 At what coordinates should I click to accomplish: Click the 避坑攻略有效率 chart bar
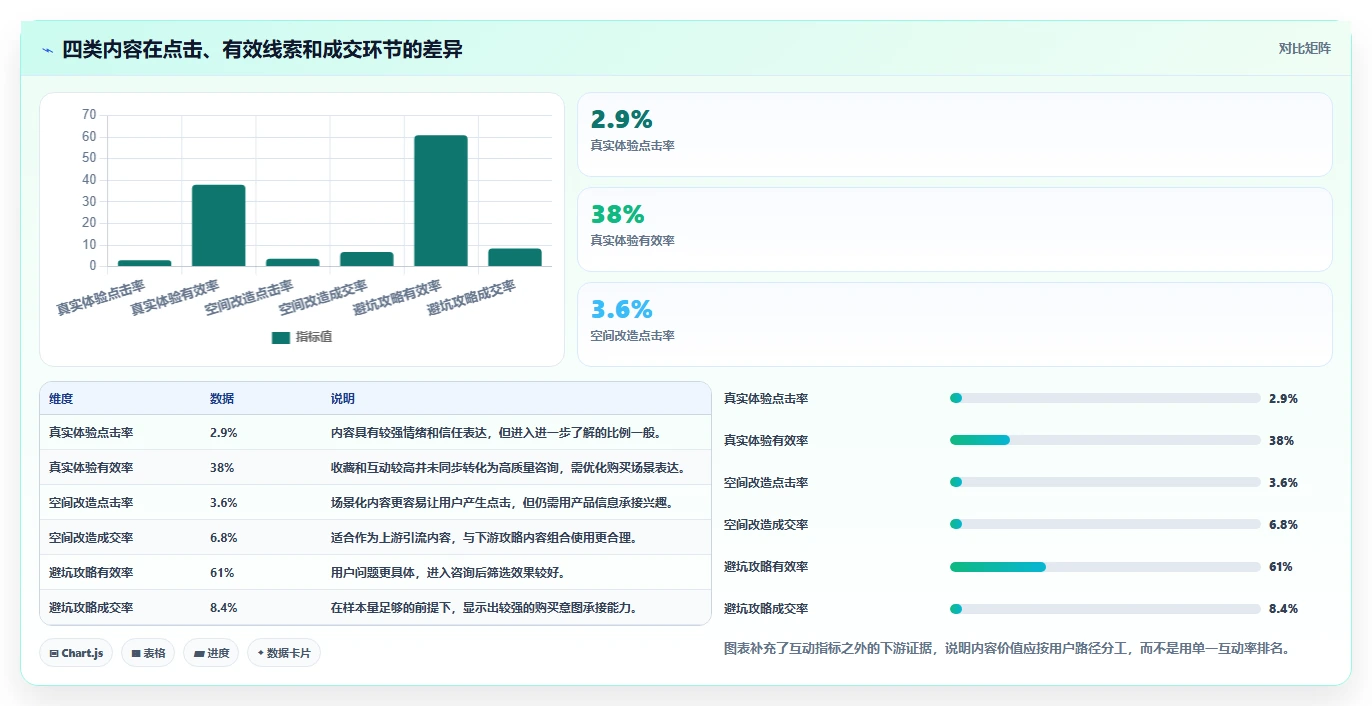click(441, 201)
